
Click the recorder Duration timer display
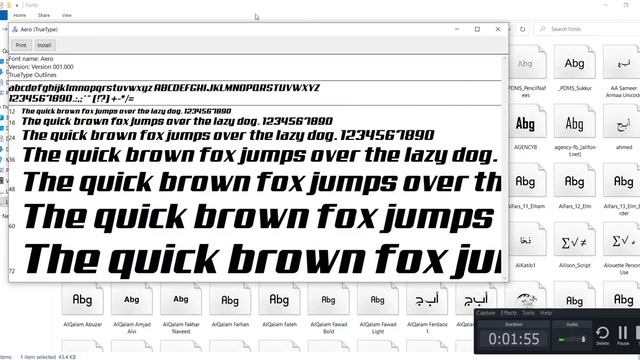(514, 339)
